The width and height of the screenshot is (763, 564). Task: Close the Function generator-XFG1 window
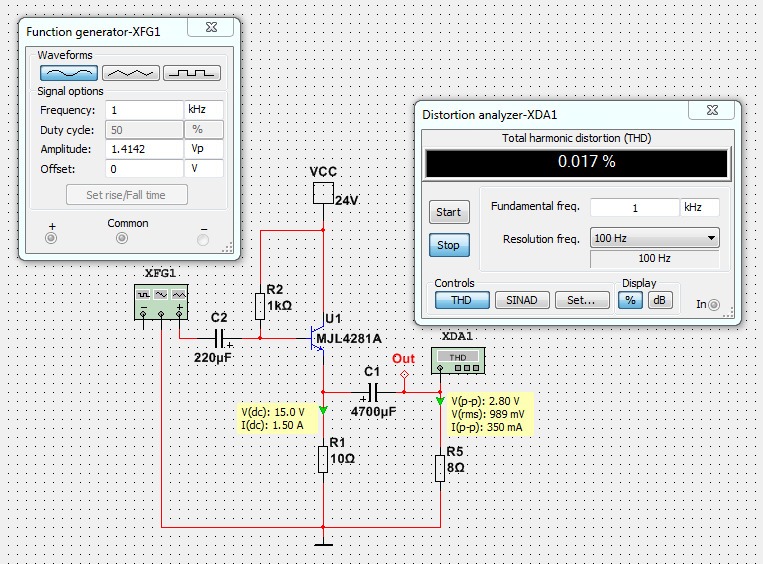(211, 27)
